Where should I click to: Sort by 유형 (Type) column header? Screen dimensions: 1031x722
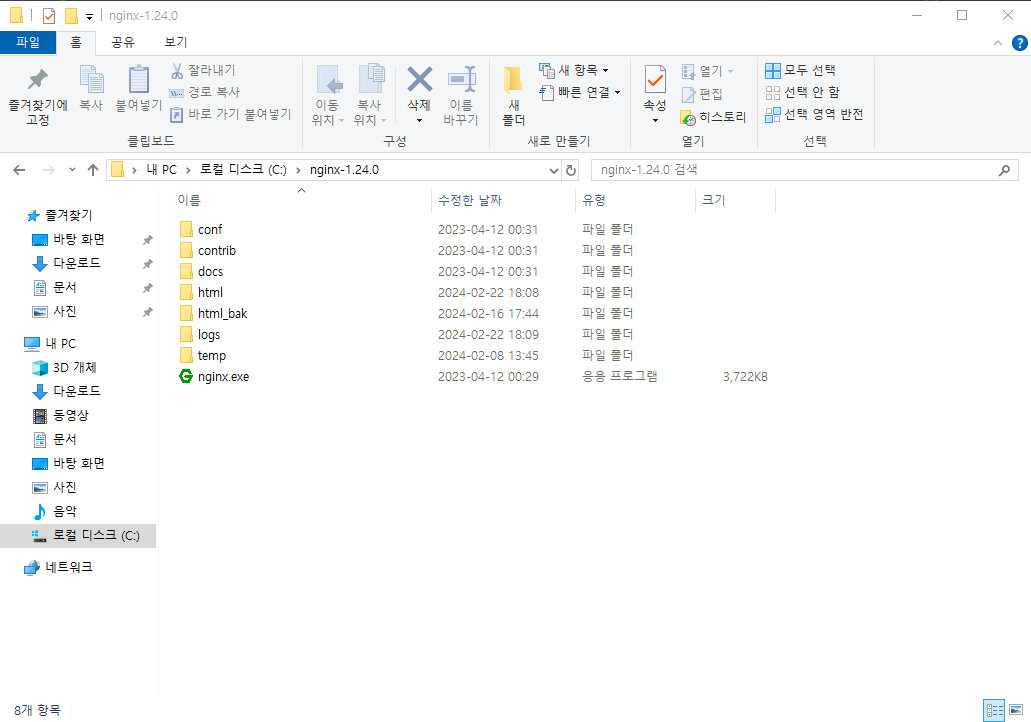(594, 200)
